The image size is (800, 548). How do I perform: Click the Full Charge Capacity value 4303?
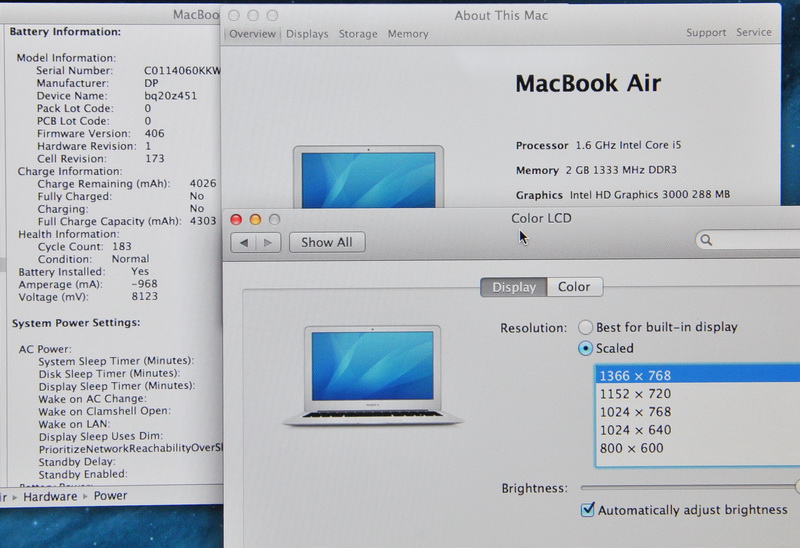[203, 221]
